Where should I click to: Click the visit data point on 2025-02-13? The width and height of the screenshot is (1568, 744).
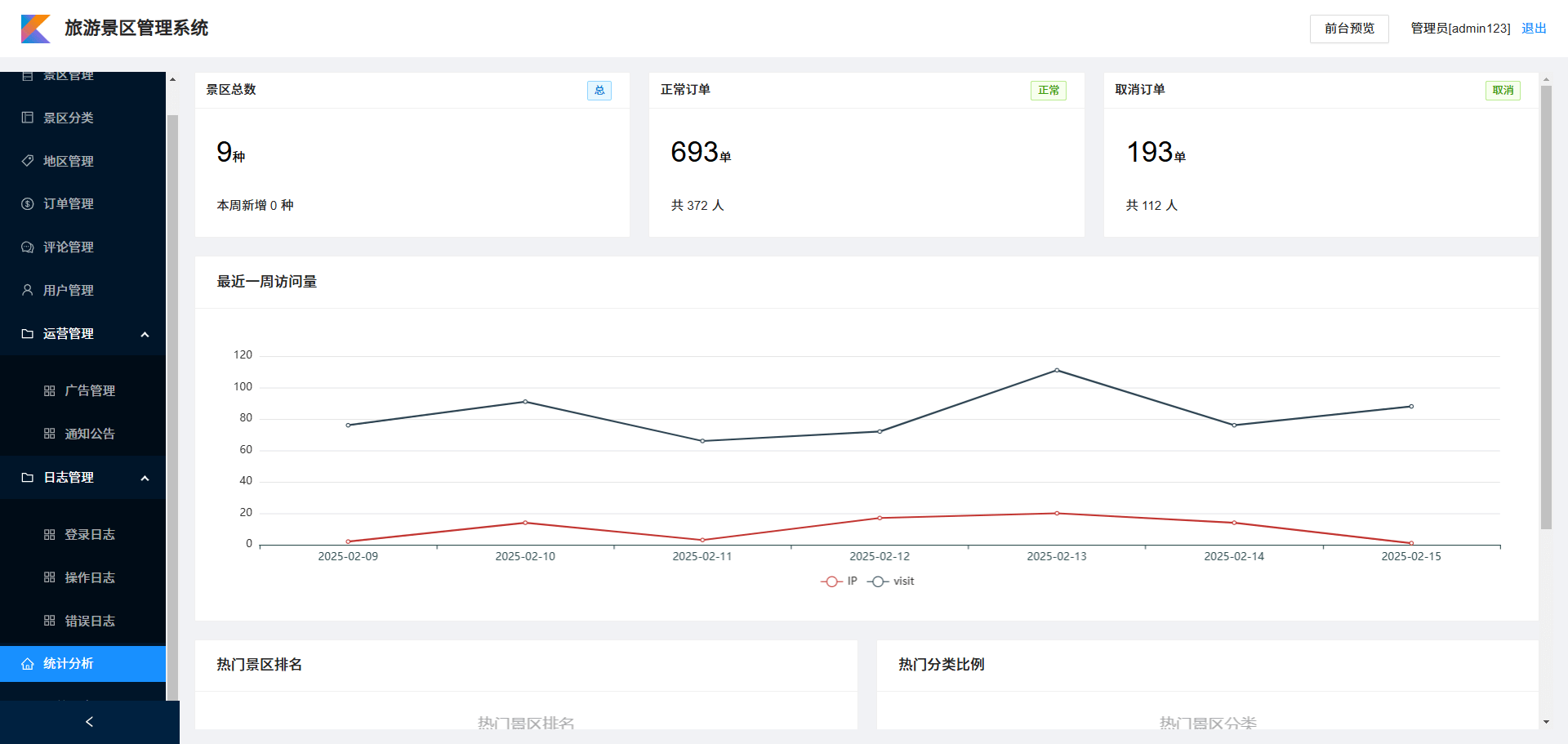point(1057,370)
